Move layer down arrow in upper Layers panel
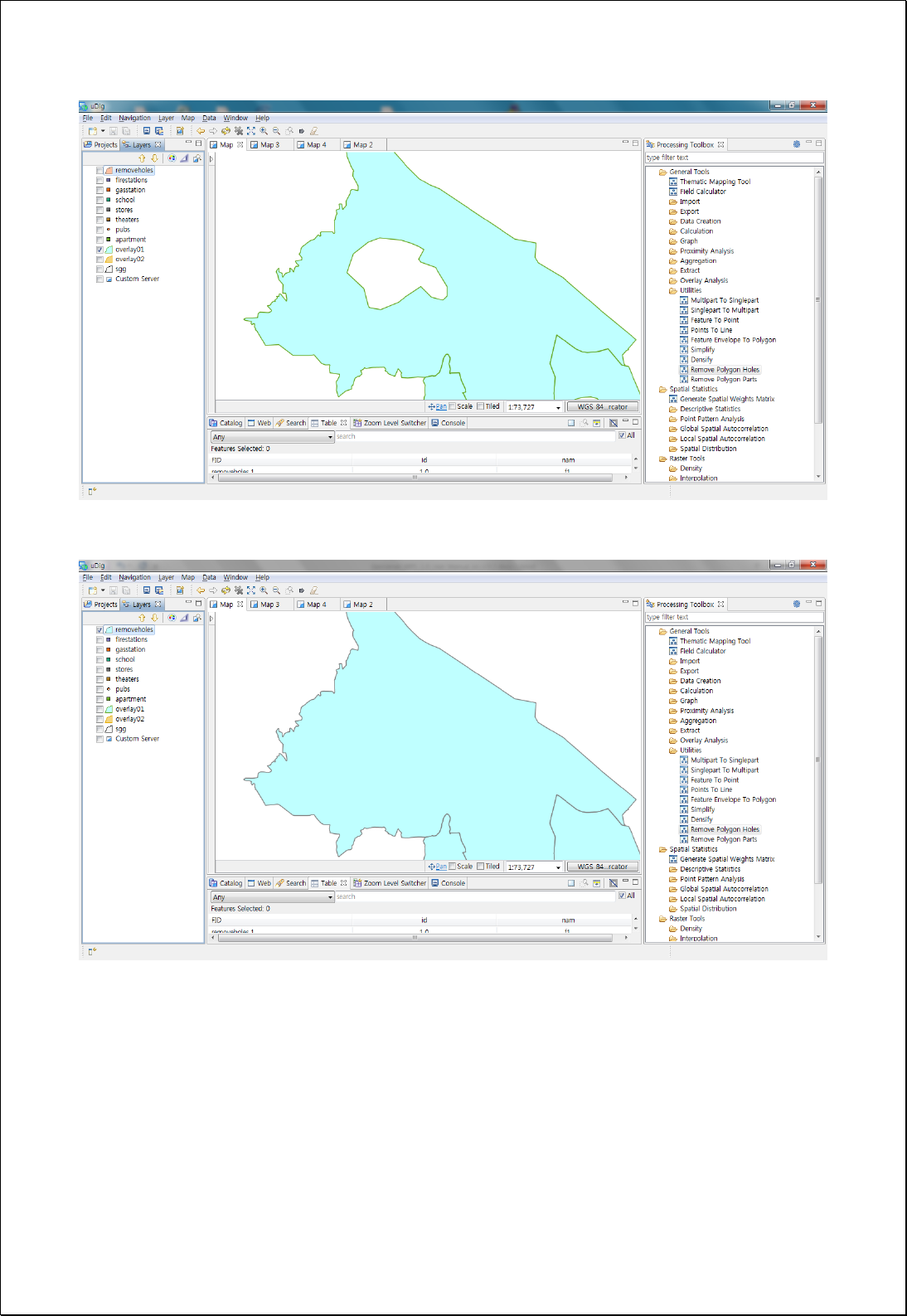The height and width of the screenshot is (1316, 907). point(154,158)
